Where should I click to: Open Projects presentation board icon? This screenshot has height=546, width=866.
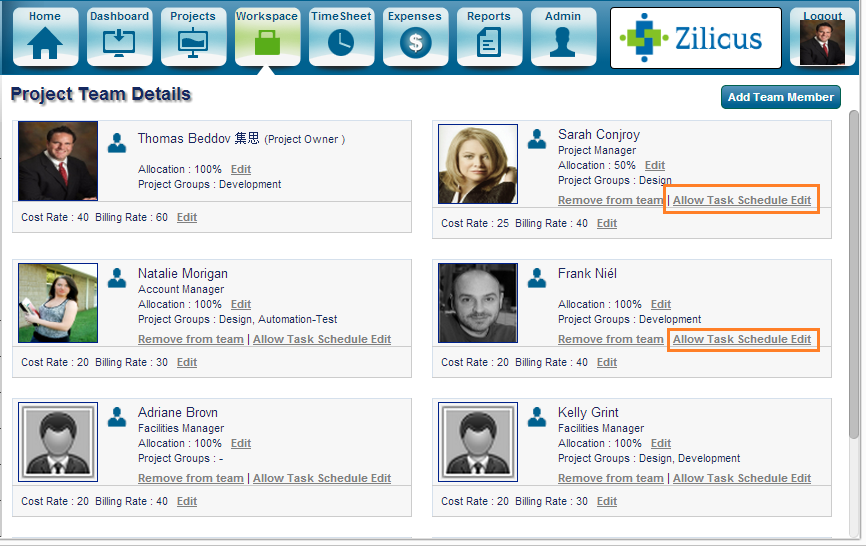pyautogui.click(x=193, y=43)
